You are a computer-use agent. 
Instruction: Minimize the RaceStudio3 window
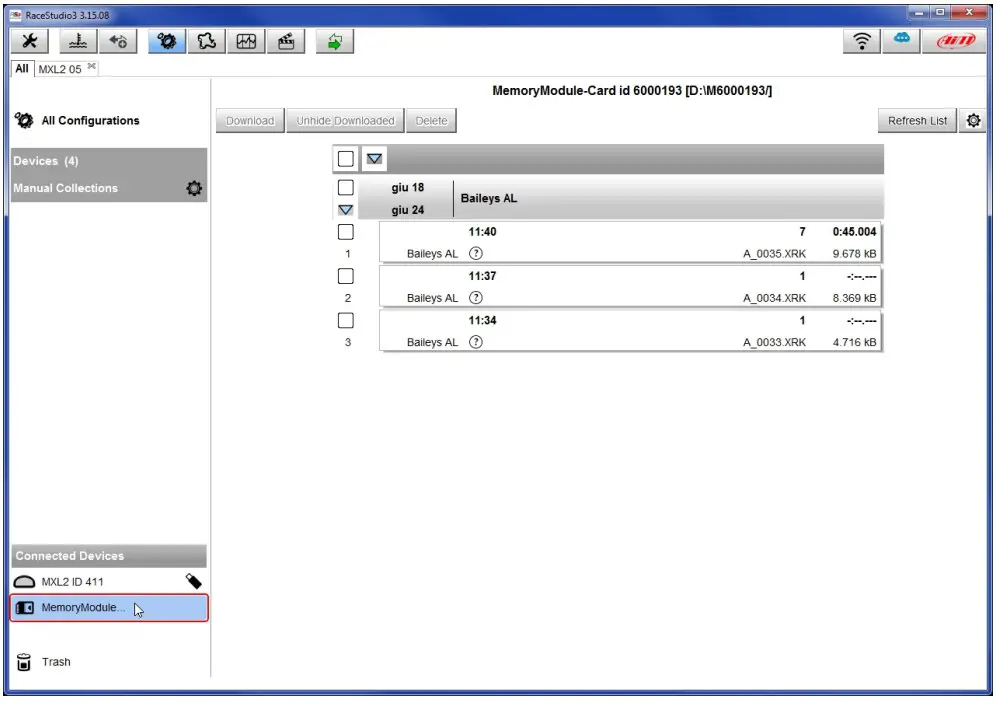point(918,13)
